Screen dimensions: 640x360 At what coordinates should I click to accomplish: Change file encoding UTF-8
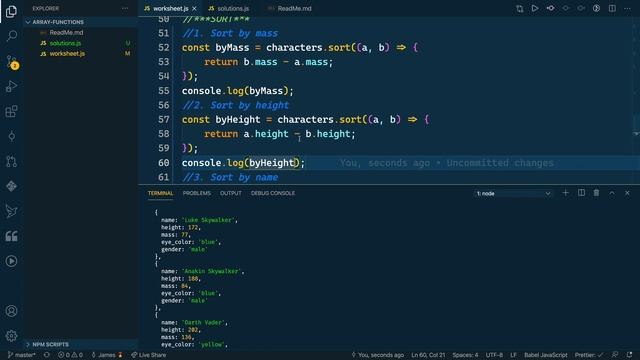click(x=494, y=355)
